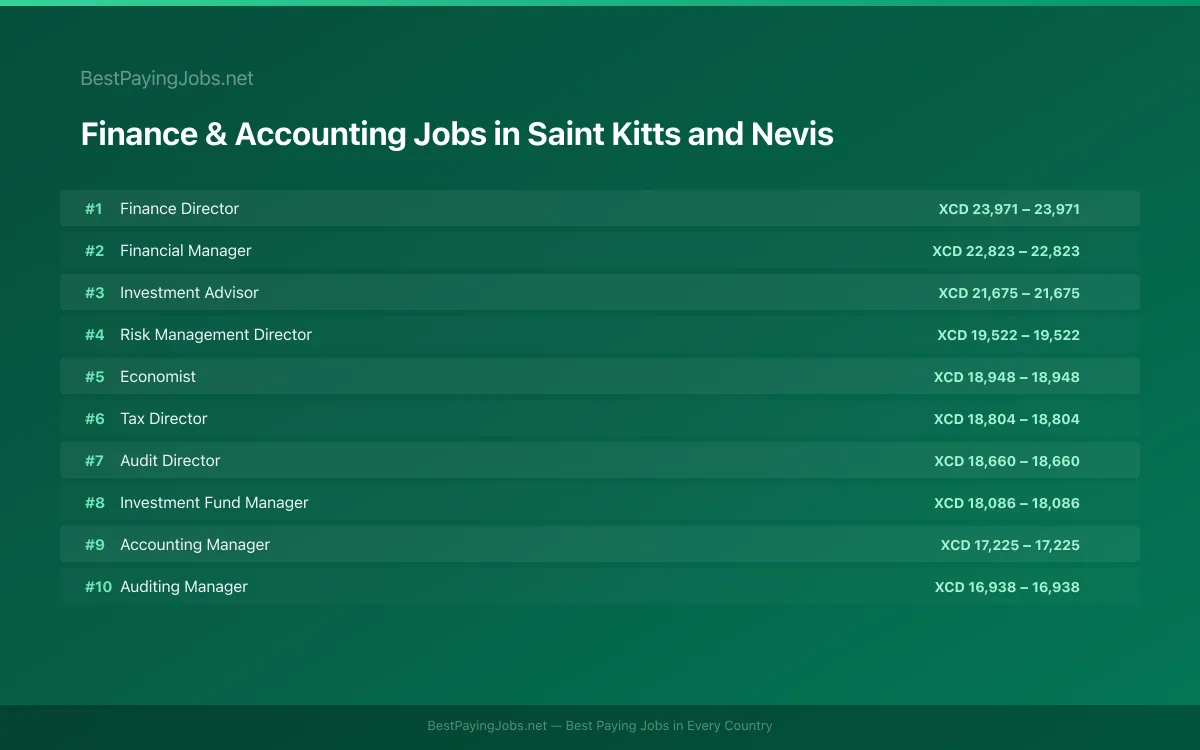Viewport: 1200px width, 750px height.
Task: Select the Auditing Manager job title
Action: coord(184,587)
